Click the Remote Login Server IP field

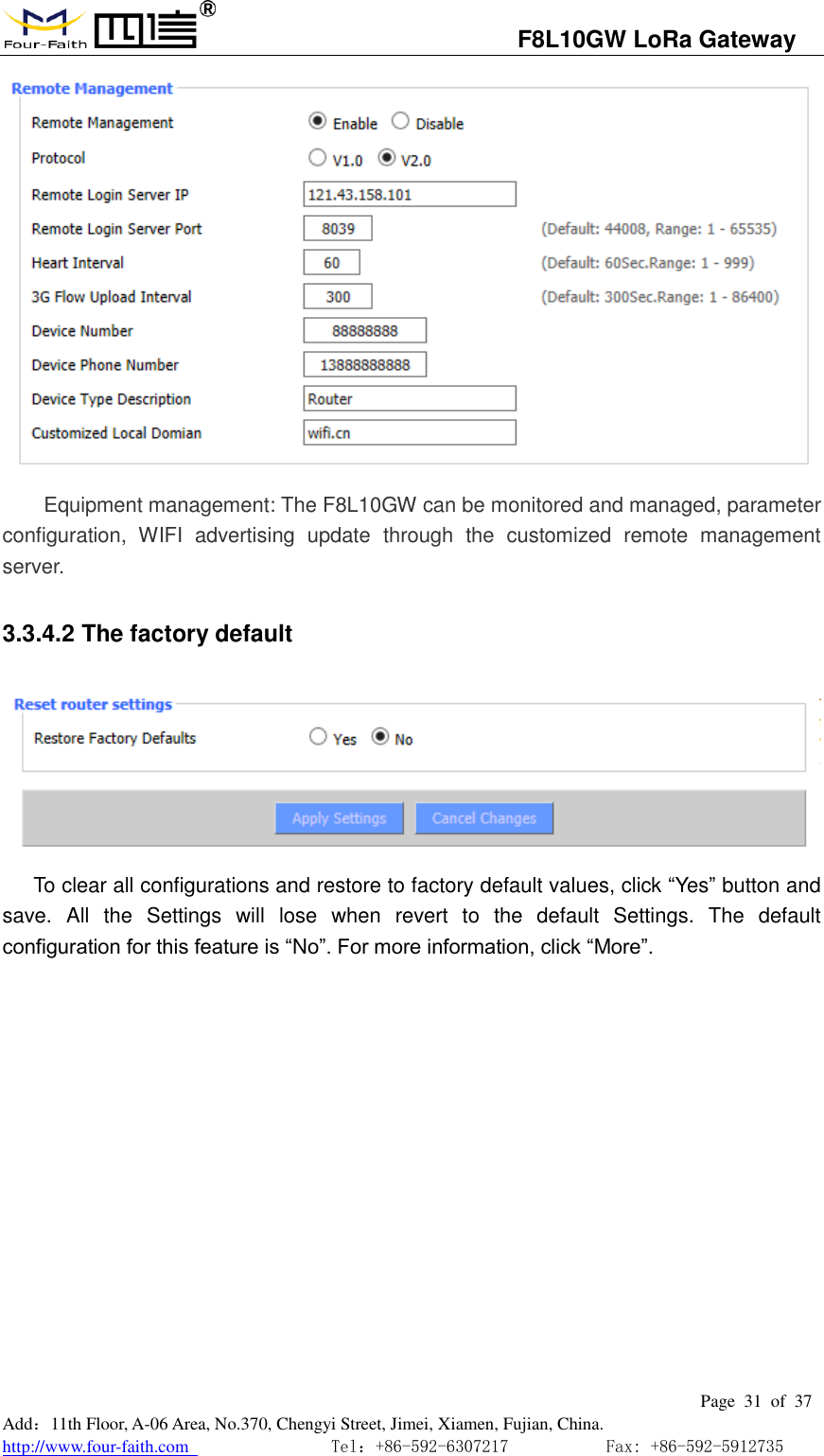[x=410, y=194]
